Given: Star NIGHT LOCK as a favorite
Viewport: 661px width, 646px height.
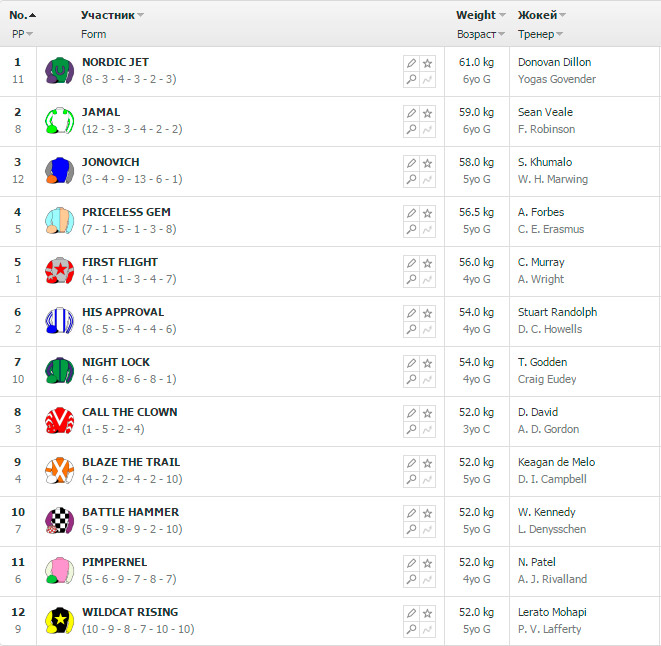Looking at the screenshot, I should [x=428, y=363].
